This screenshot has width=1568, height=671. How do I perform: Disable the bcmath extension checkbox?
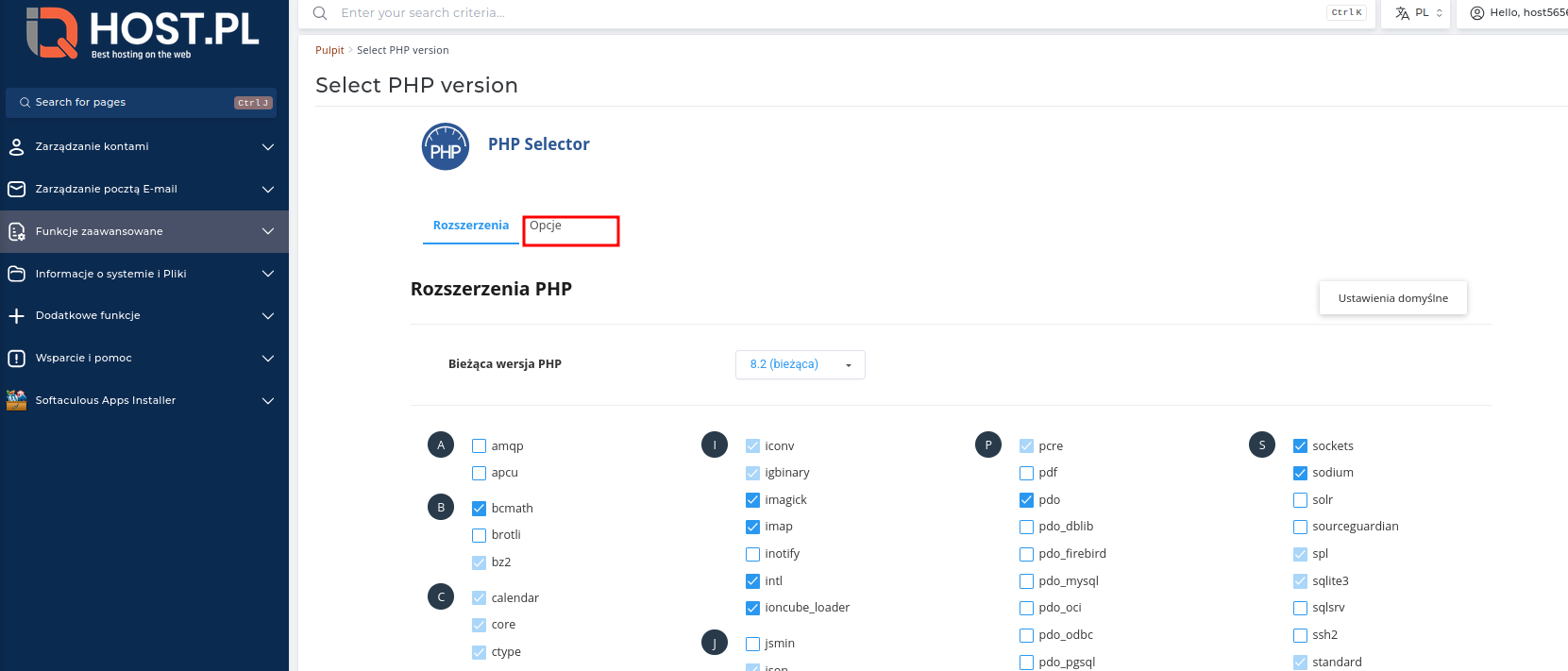point(479,508)
